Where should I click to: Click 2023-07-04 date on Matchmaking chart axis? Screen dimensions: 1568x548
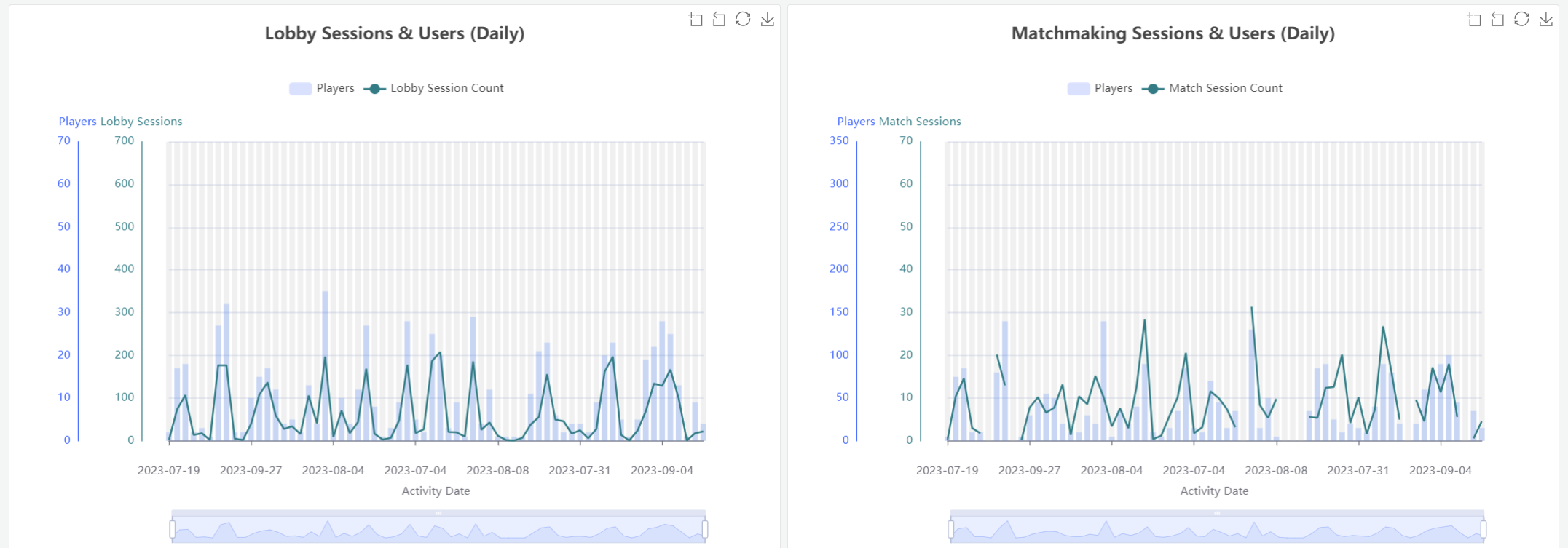pyautogui.click(x=1194, y=471)
